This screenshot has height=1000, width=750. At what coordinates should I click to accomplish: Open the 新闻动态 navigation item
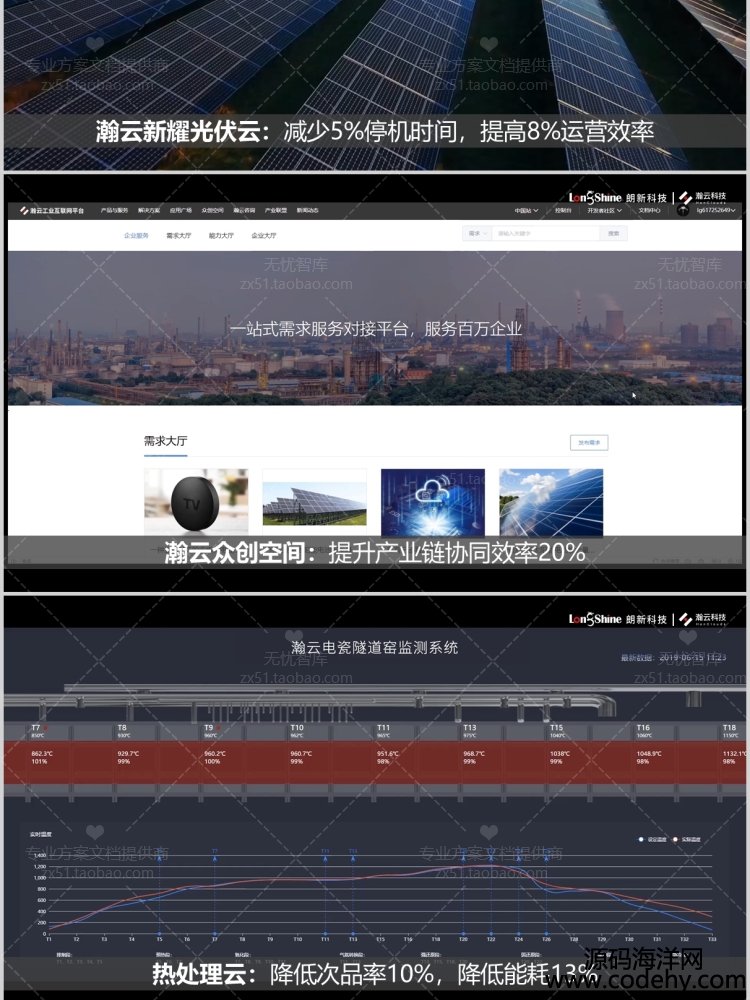[307, 210]
